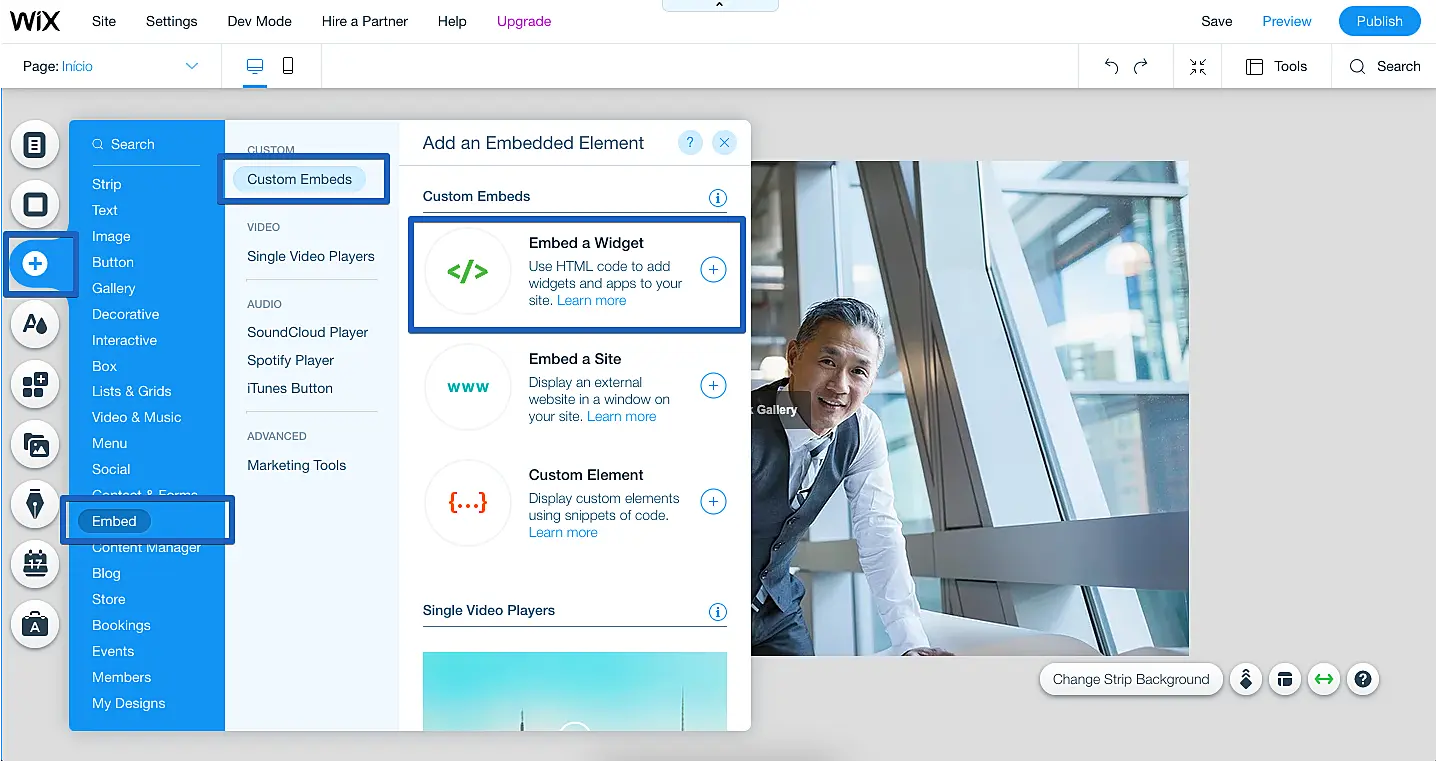Viewport: 1436px width, 761px height.
Task: Select Marketing Tools subcategory
Action: point(297,465)
